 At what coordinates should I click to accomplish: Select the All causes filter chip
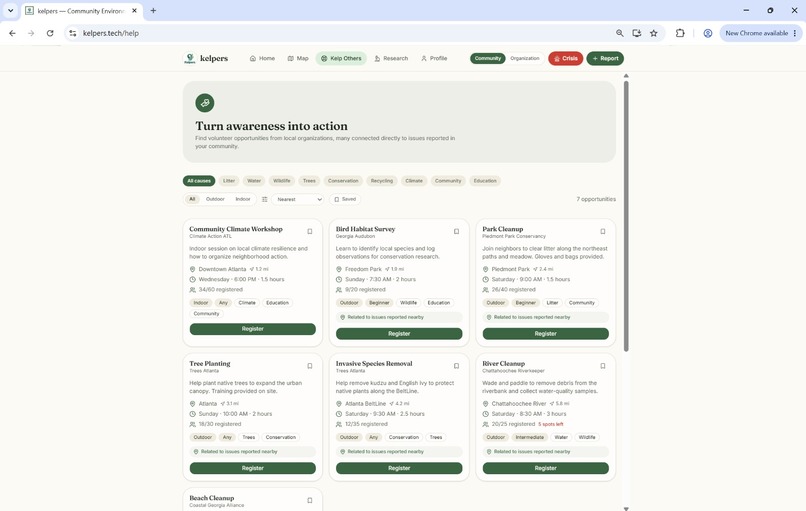199,181
